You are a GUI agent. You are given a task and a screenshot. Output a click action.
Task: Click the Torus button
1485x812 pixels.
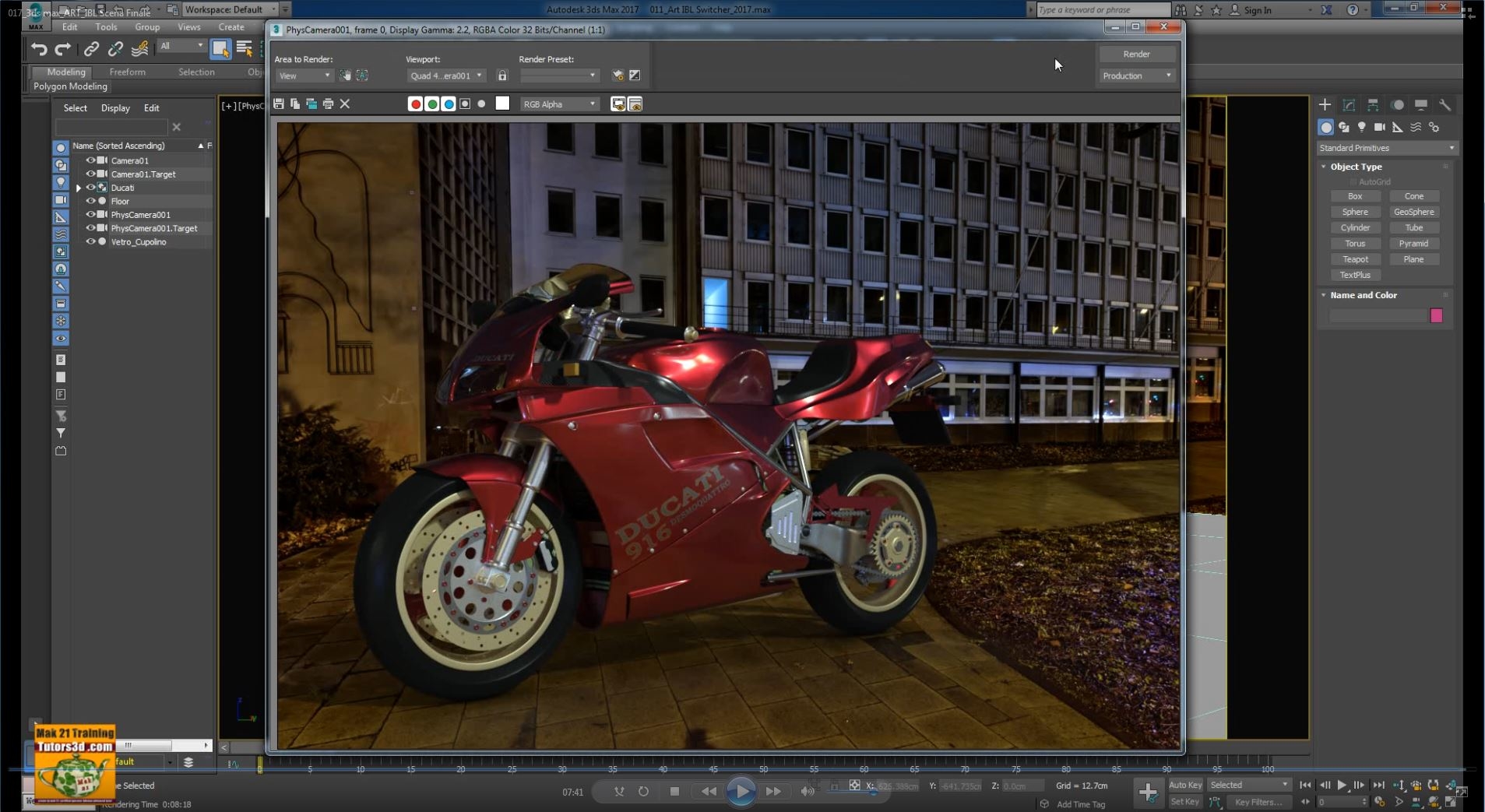[x=1355, y=244]
